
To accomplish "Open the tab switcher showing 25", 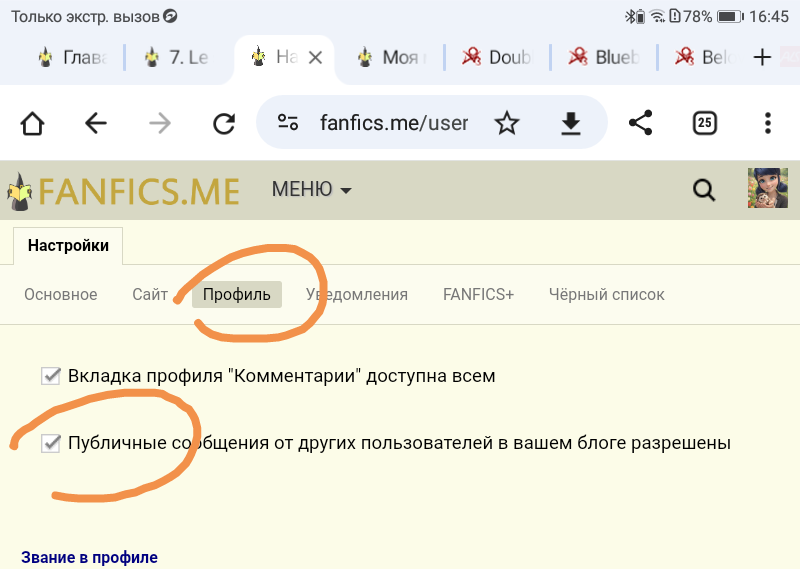I will (704, 123).
